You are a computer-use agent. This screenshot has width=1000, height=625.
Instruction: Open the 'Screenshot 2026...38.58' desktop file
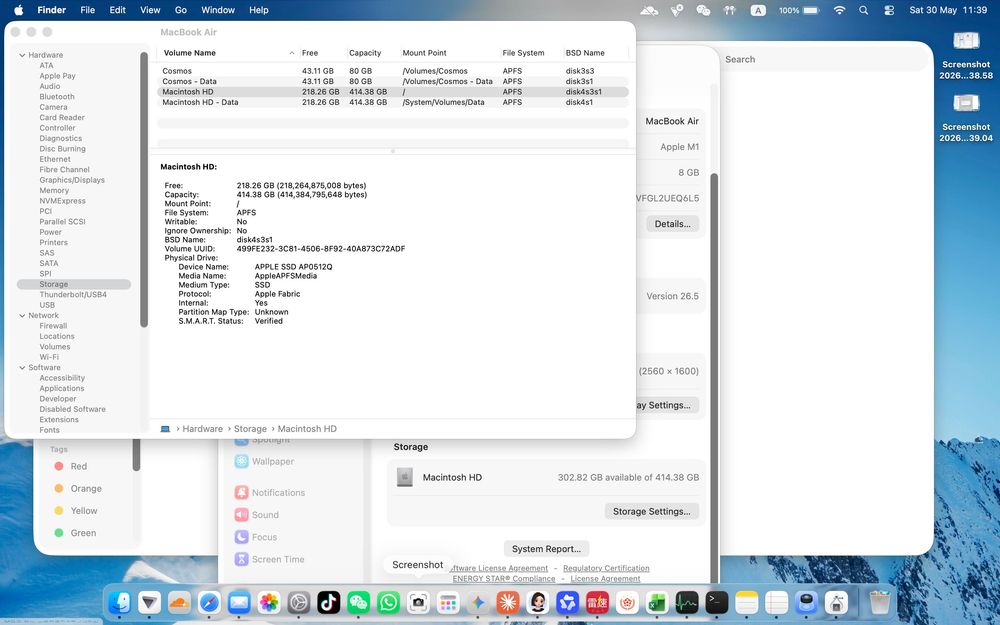click(x=966, y=54)
